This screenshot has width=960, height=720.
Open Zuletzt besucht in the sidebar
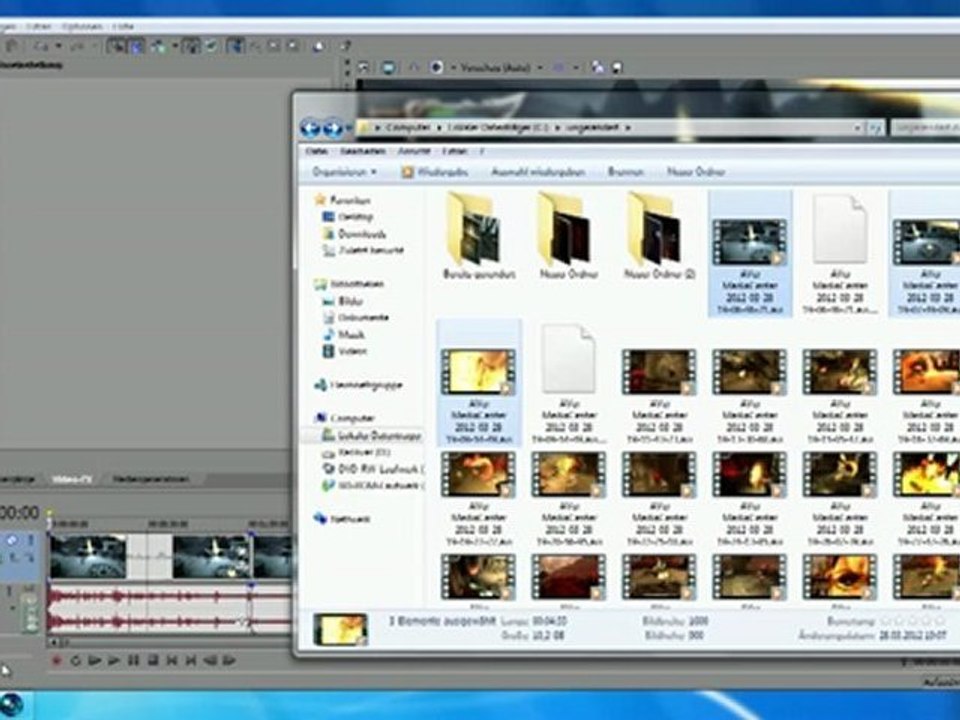click(x=364, y=250)
